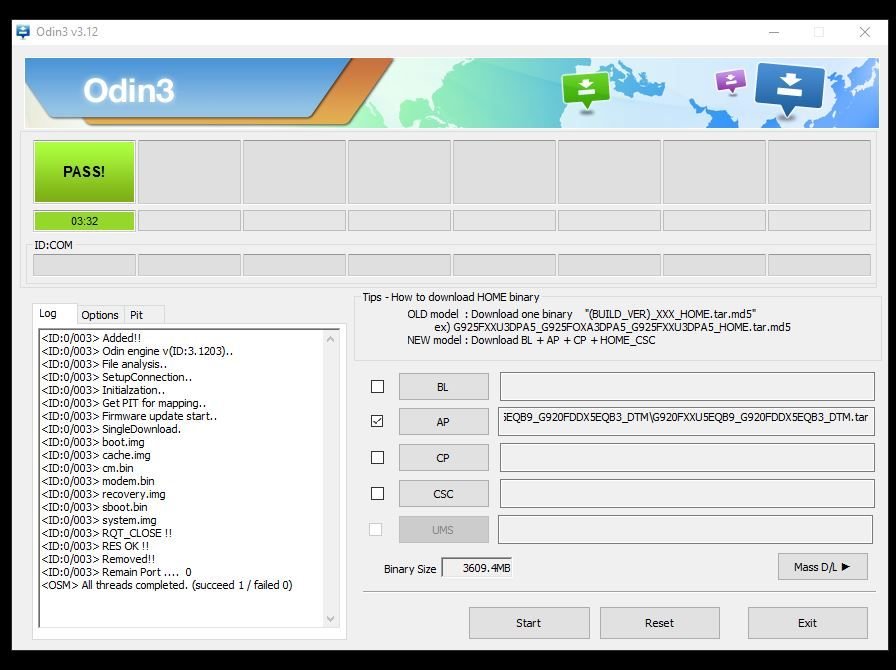Open the Options tab

click(99, 315)
